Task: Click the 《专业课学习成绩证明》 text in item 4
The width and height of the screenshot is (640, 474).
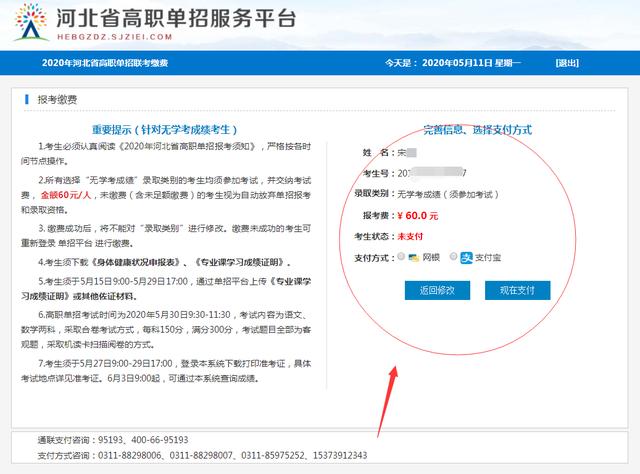Action: click(238, 263)
